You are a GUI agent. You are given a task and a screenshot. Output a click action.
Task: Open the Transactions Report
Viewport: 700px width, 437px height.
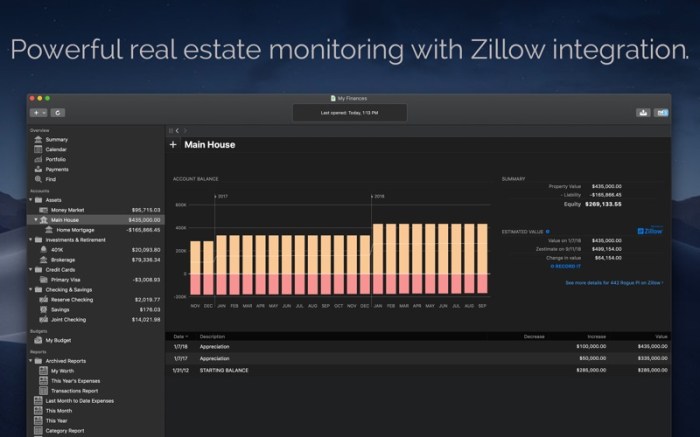tap(74, 391)
